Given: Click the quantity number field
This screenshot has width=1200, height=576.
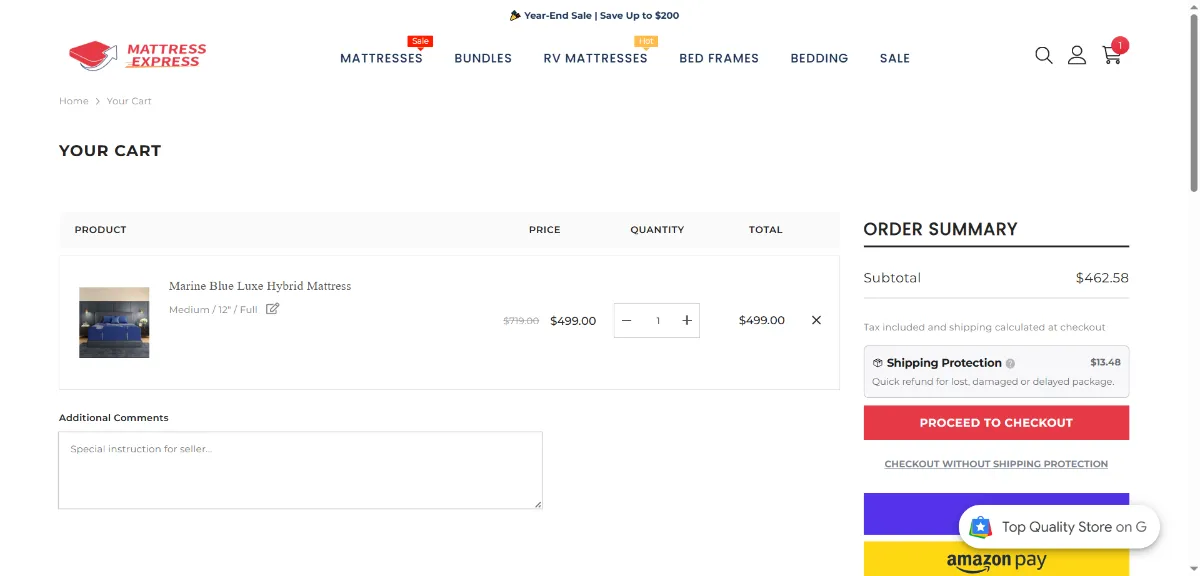Looking at the screenshot, I should click(x=657, y=320).
